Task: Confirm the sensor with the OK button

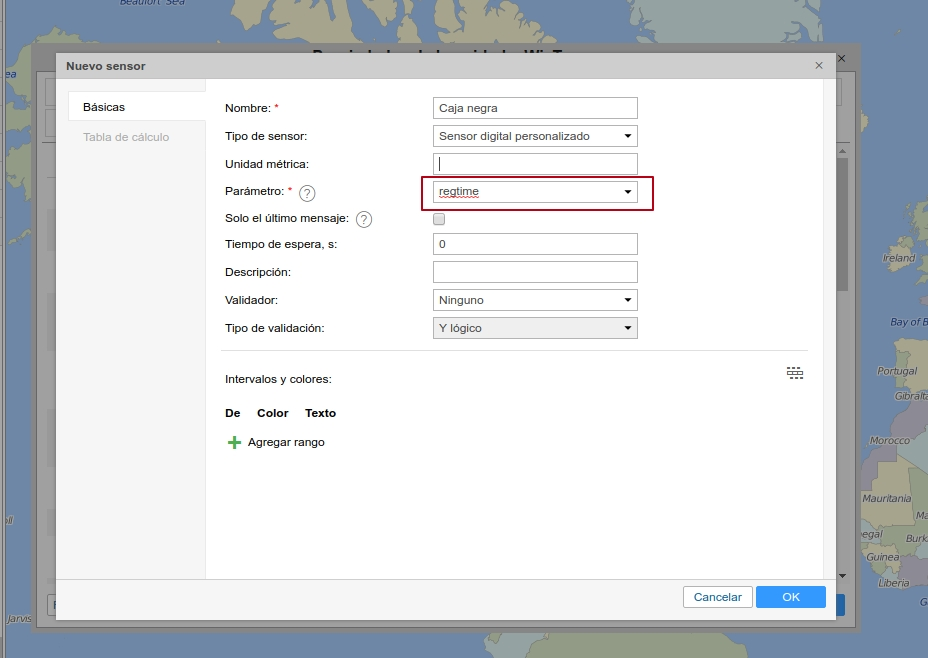Action: pos(790,596)
